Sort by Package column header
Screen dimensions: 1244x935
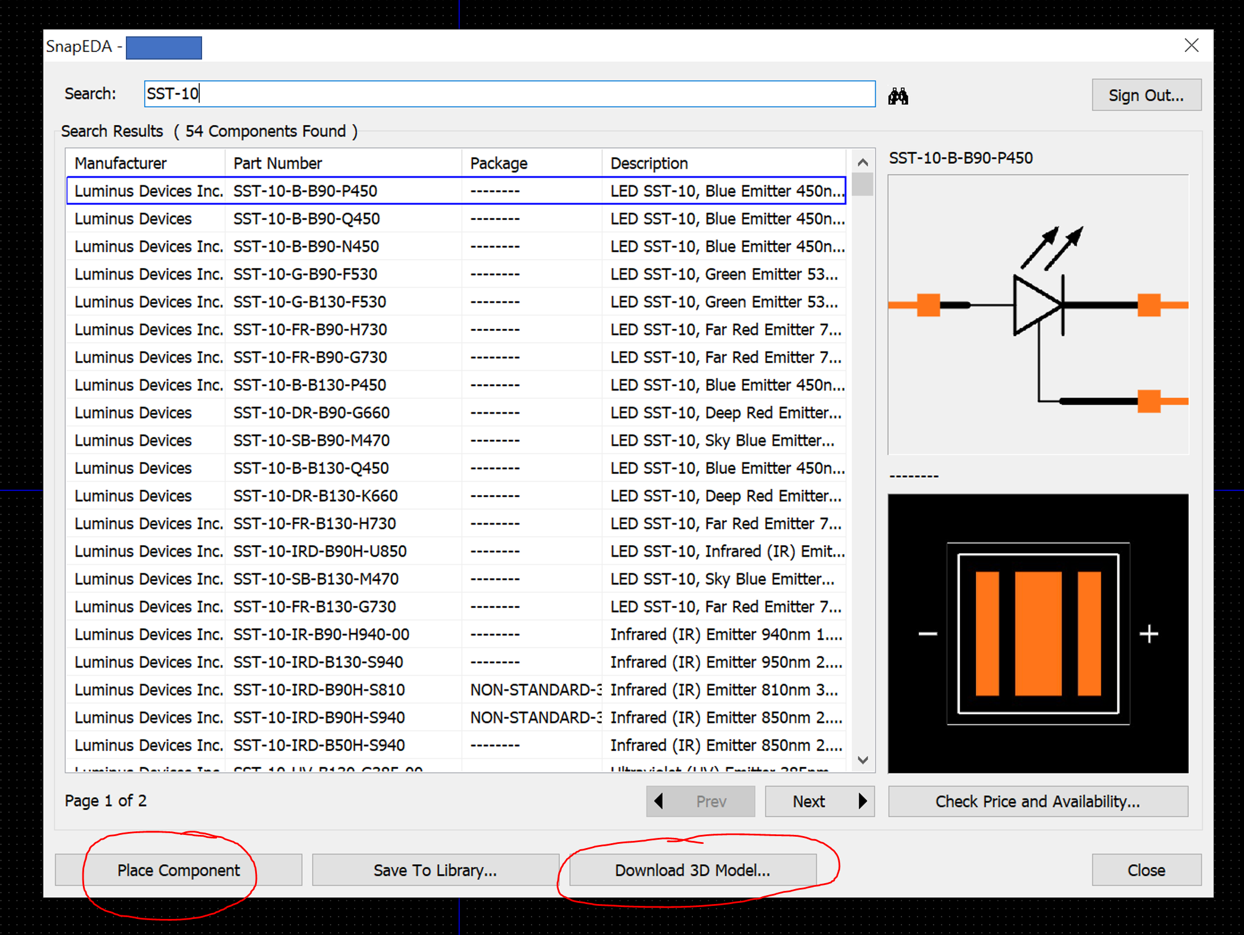(x=532, y=163)
